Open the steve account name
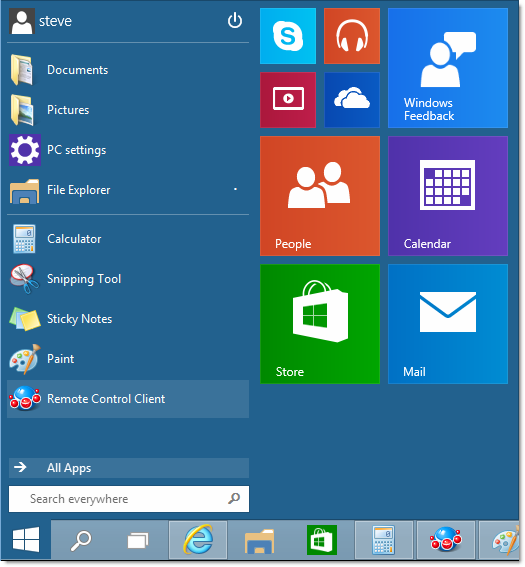 [x=55, y=21]
